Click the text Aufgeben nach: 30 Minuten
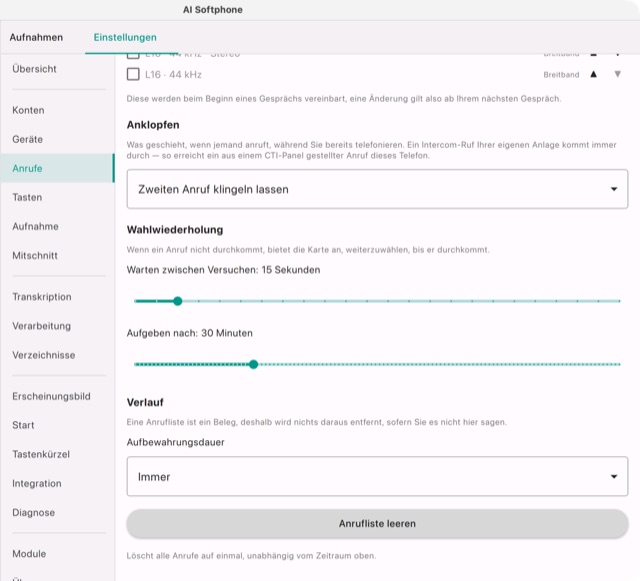This screenshot has height=581, width=640. [189, 333]
